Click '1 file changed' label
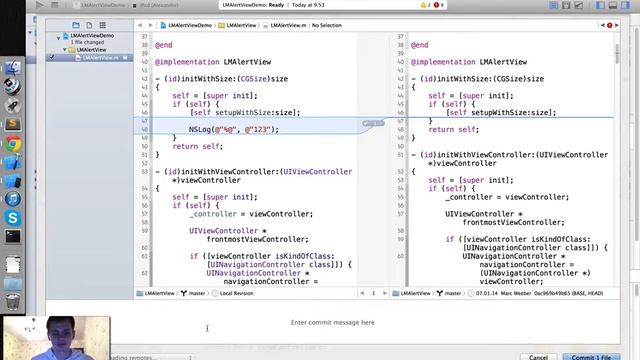The width and height of the screenshot is (640, 360). [87, 42]
